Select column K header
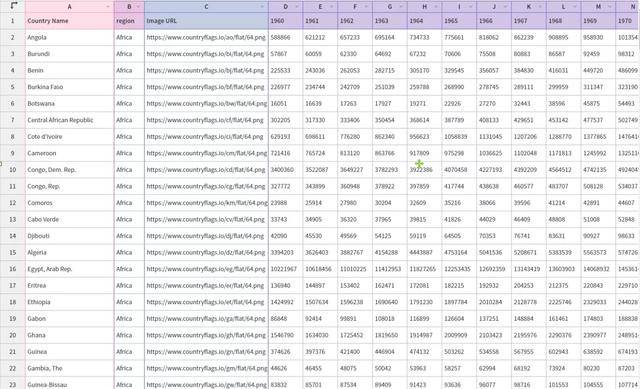640x389 pixels. (x=529, y=7)
